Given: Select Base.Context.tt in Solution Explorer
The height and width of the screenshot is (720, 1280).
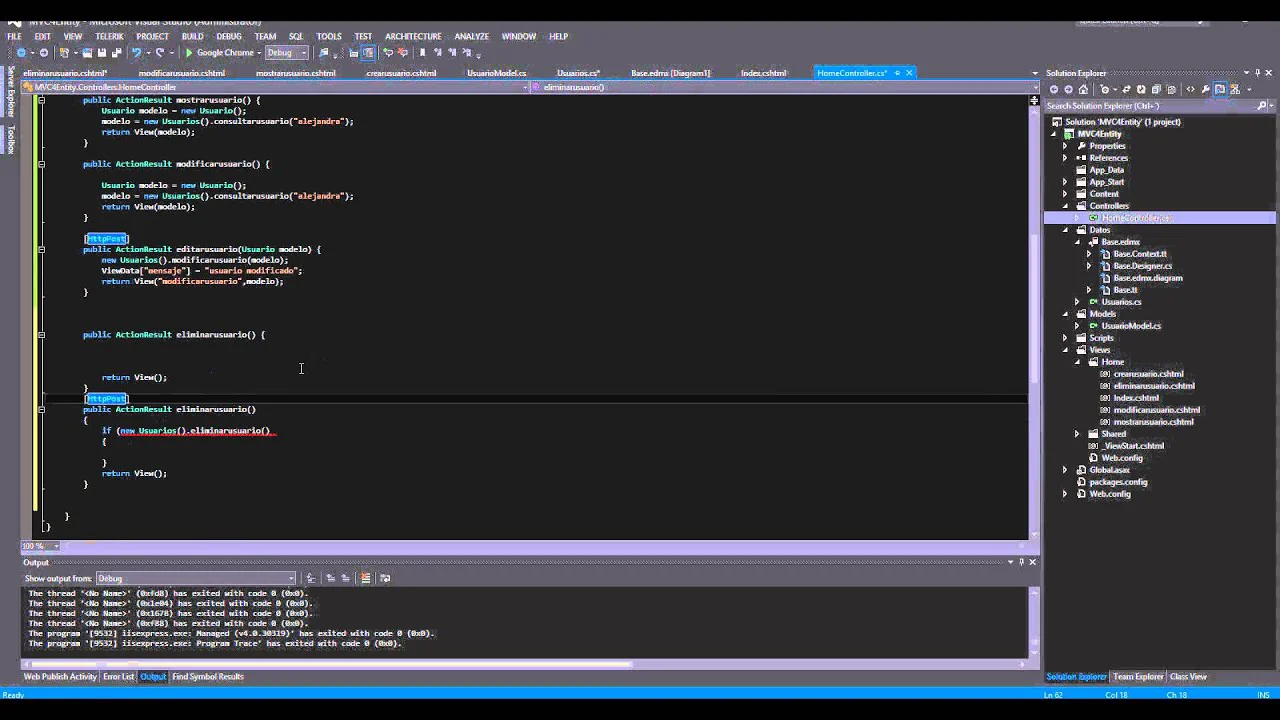Looking at the screenshot, I should pos(1140,254).
